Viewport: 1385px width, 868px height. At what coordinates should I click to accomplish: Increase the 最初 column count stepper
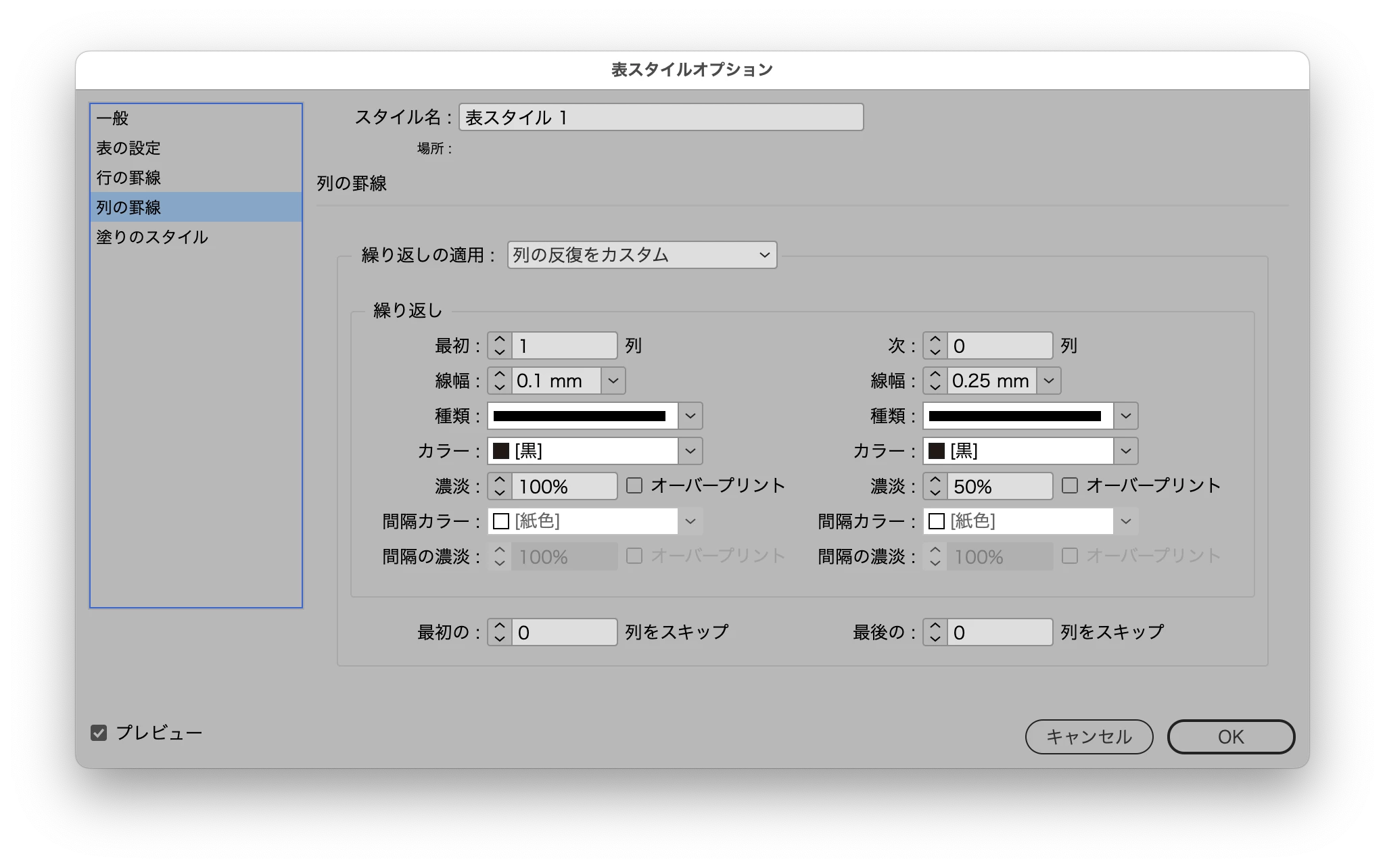[x=499, y=340]
